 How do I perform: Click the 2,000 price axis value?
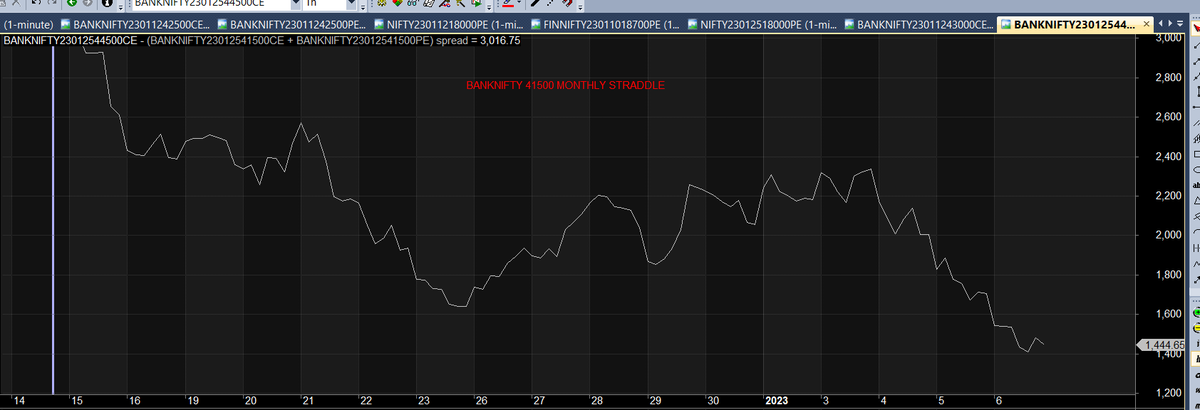pos(1167,235)
